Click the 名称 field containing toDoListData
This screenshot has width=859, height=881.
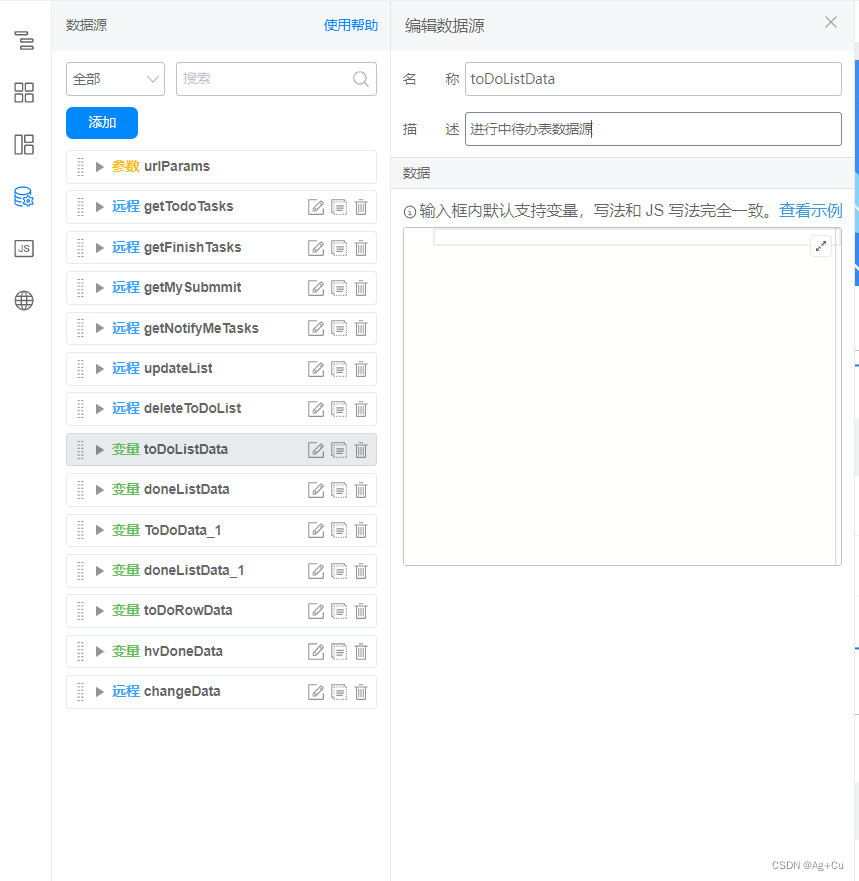point(653,79)
